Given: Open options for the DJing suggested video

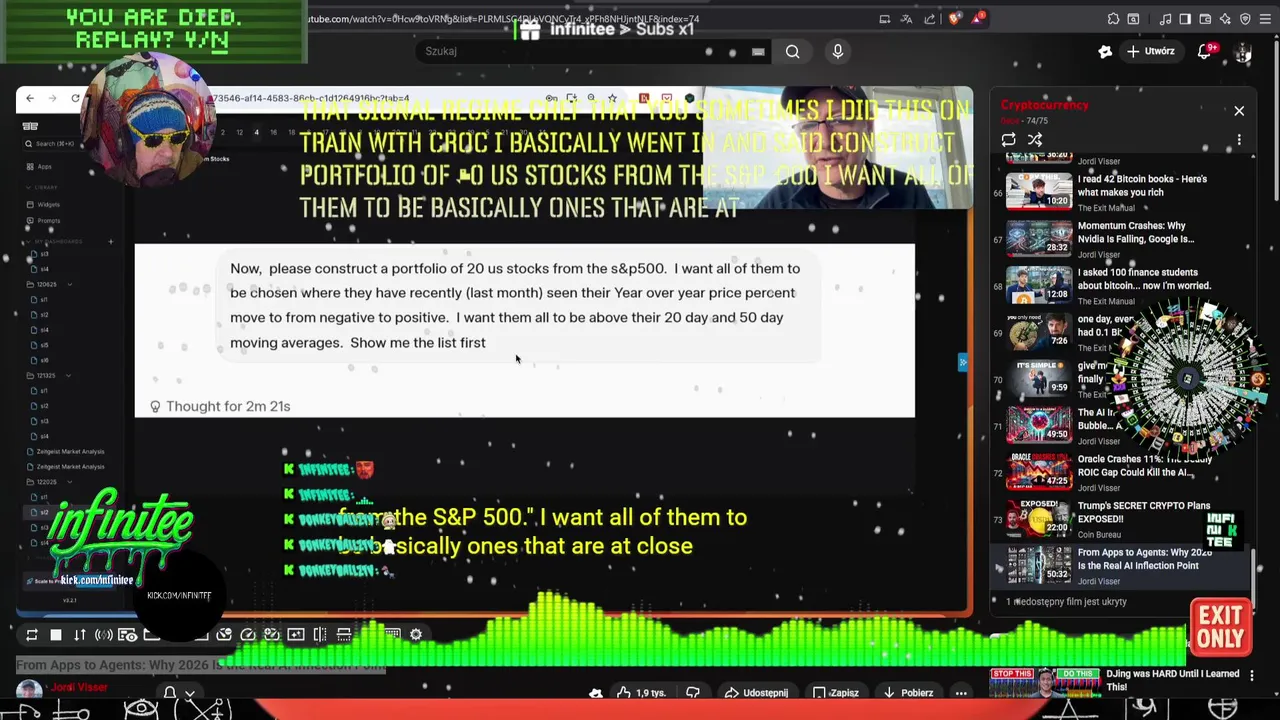Looking at the screenshot, I should coord(1252,676).
